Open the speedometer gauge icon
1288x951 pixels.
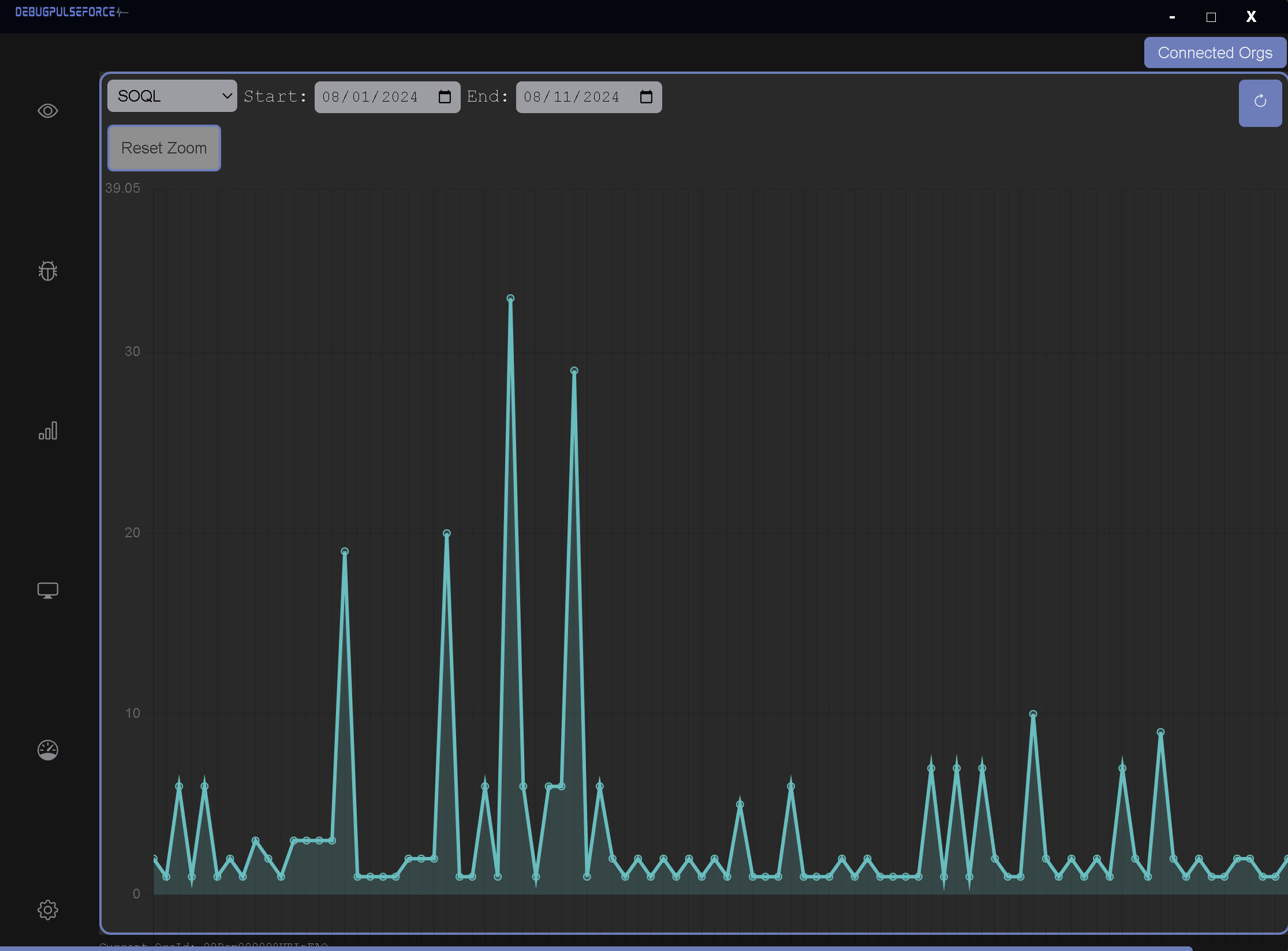point(48,750)
